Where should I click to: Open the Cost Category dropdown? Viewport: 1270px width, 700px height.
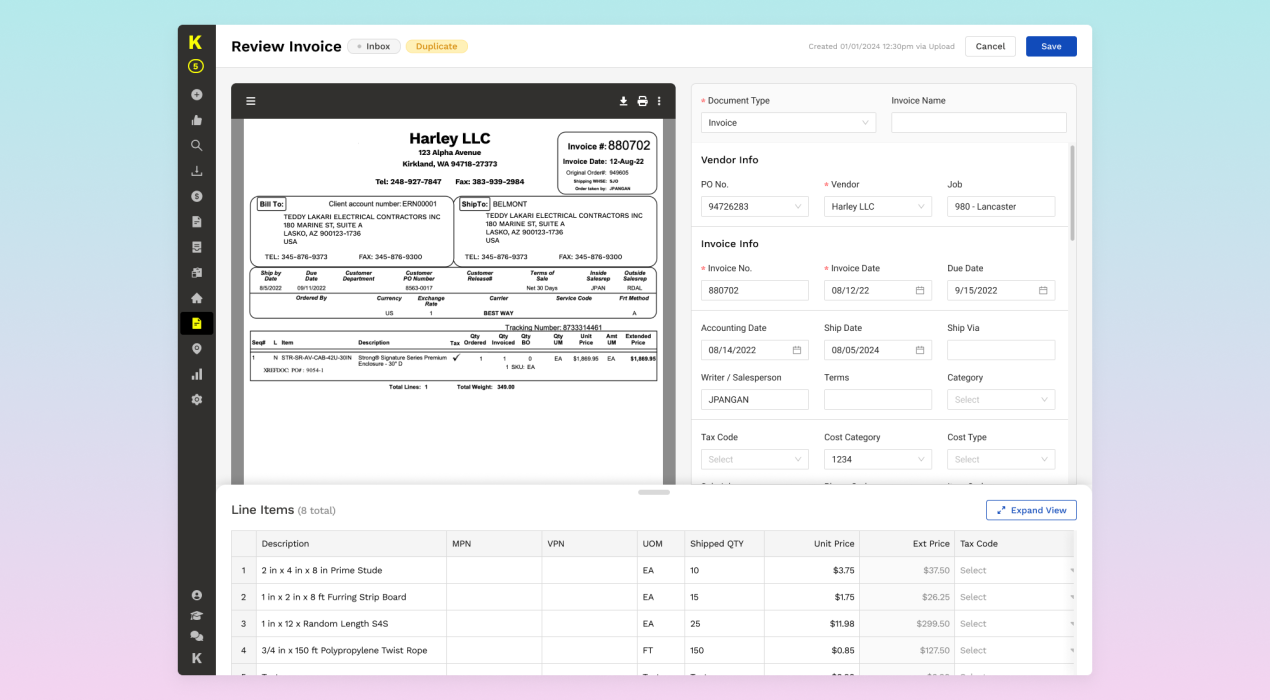coord(877,460)
